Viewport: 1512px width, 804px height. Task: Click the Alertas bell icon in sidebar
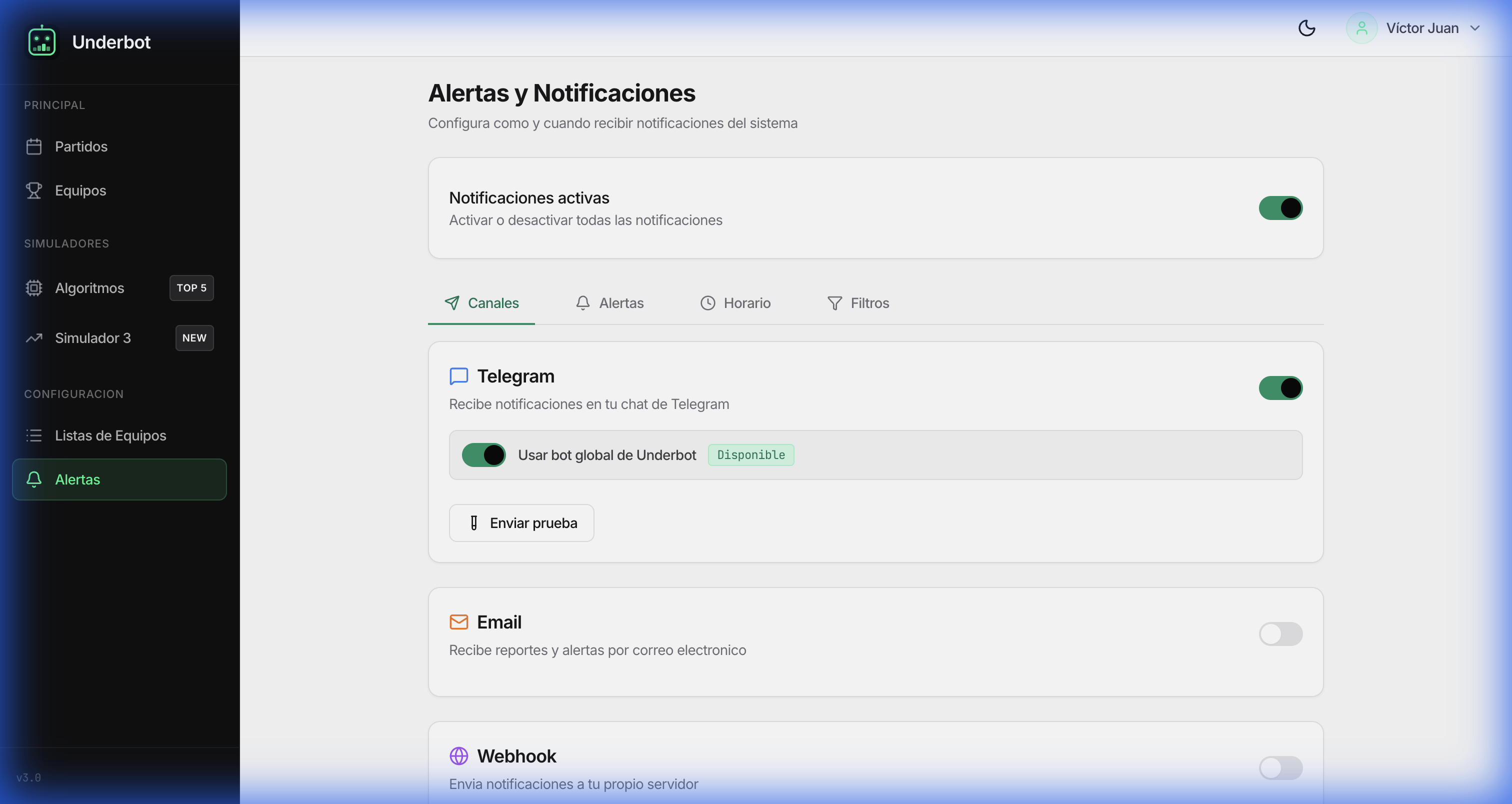click(x=34, y=479)
